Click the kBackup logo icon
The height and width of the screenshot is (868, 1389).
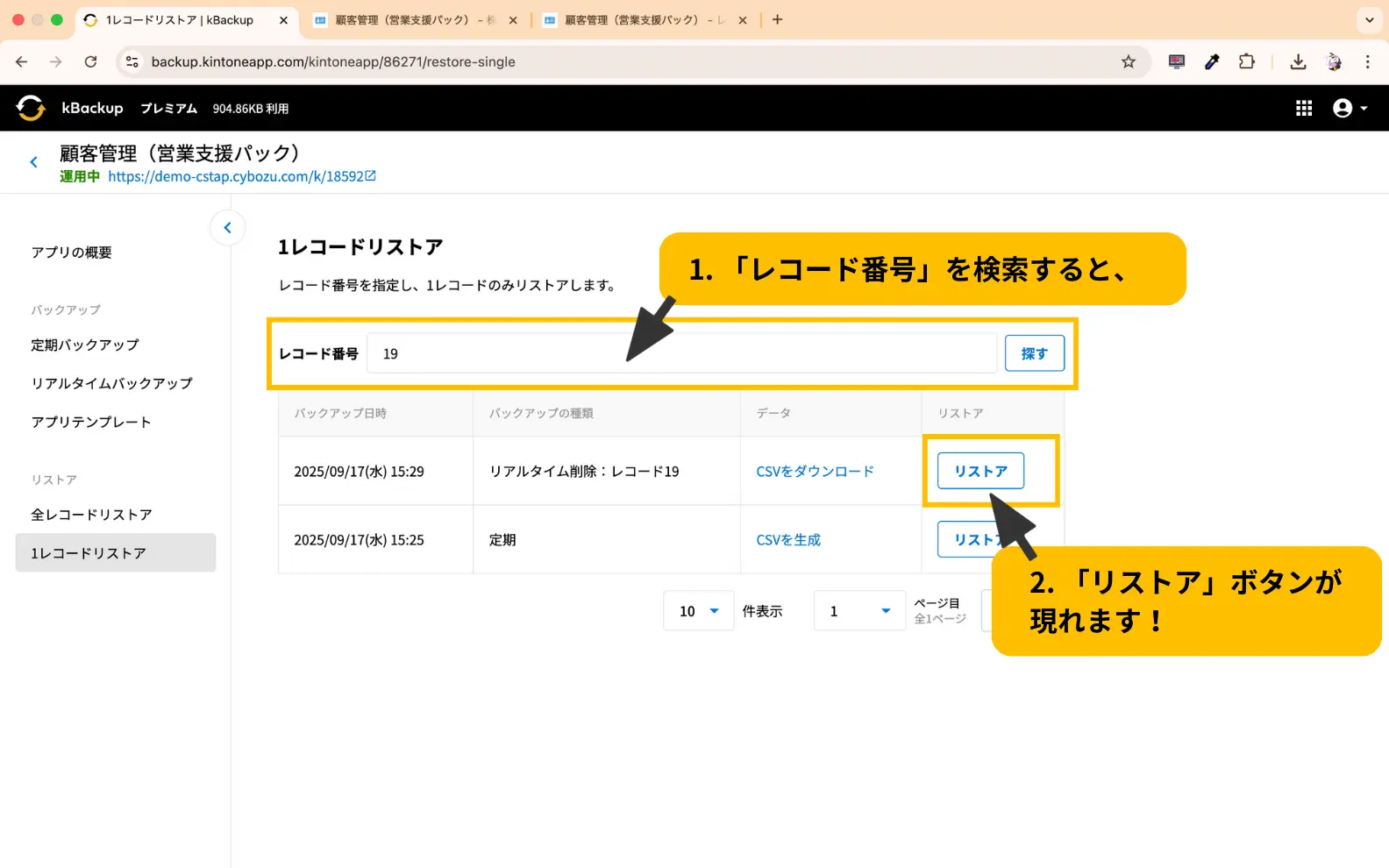pos(30,108)
